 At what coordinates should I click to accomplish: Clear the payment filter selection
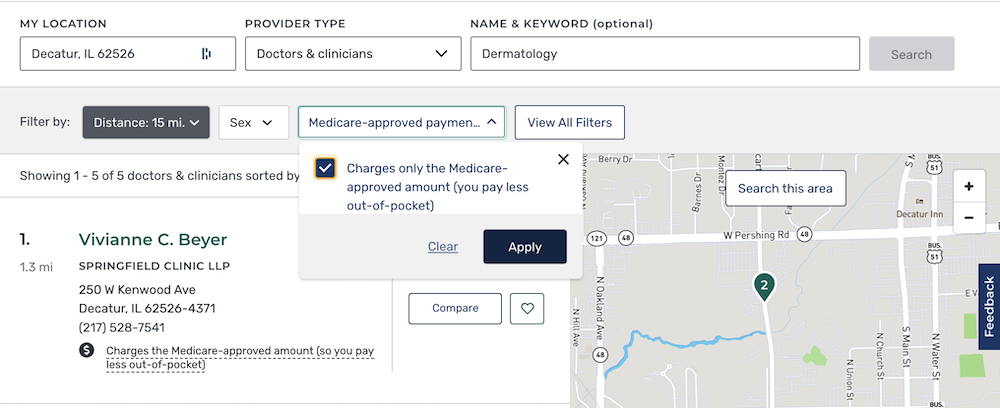pos(443,247)
